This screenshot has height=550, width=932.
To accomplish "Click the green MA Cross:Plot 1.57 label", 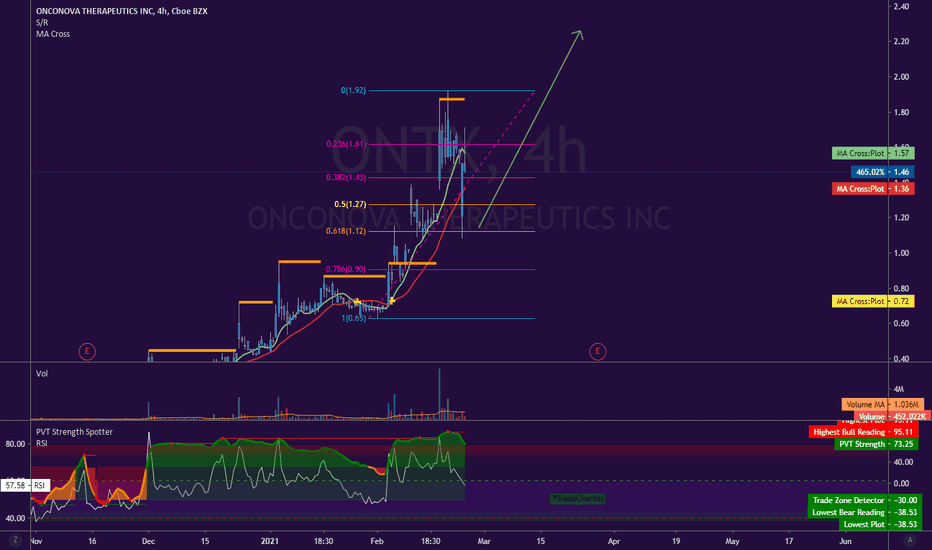I will [x=873, y=153].
